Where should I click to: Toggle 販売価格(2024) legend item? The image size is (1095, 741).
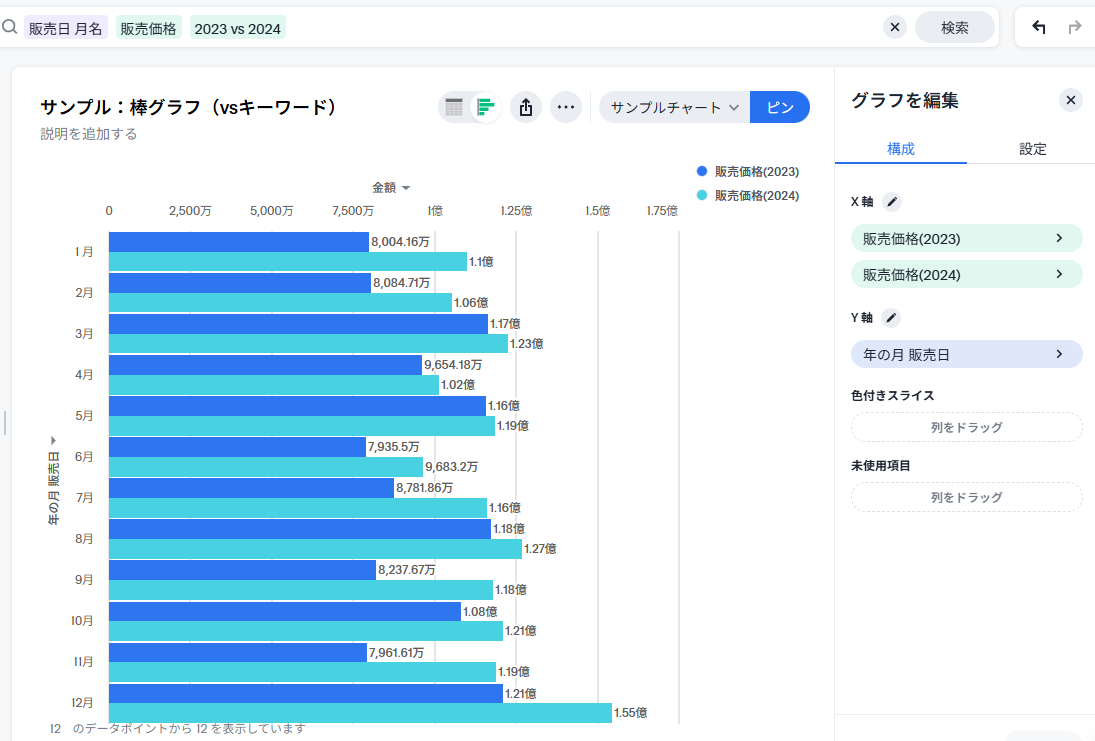coord(748,196)
